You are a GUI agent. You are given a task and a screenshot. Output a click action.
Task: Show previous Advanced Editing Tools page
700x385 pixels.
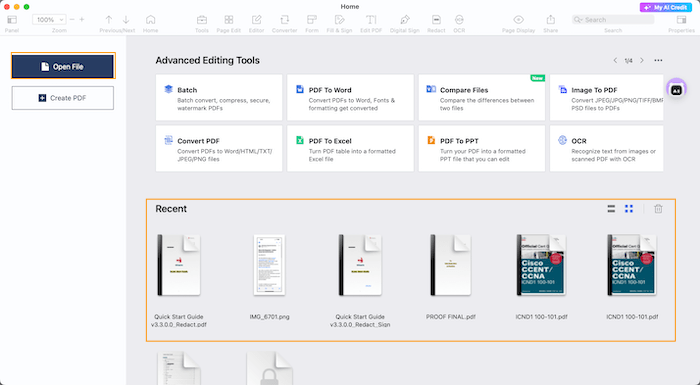615,60
